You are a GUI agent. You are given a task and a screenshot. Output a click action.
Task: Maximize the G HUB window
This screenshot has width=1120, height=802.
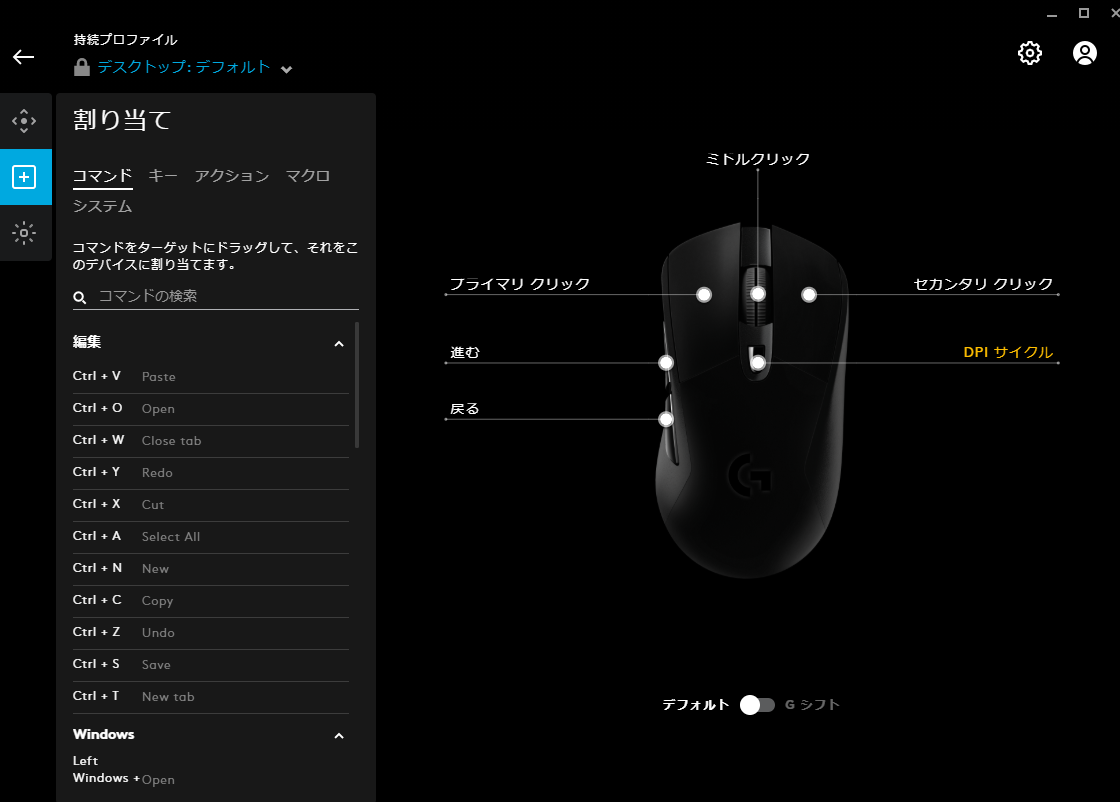(x=1084, y=13)
